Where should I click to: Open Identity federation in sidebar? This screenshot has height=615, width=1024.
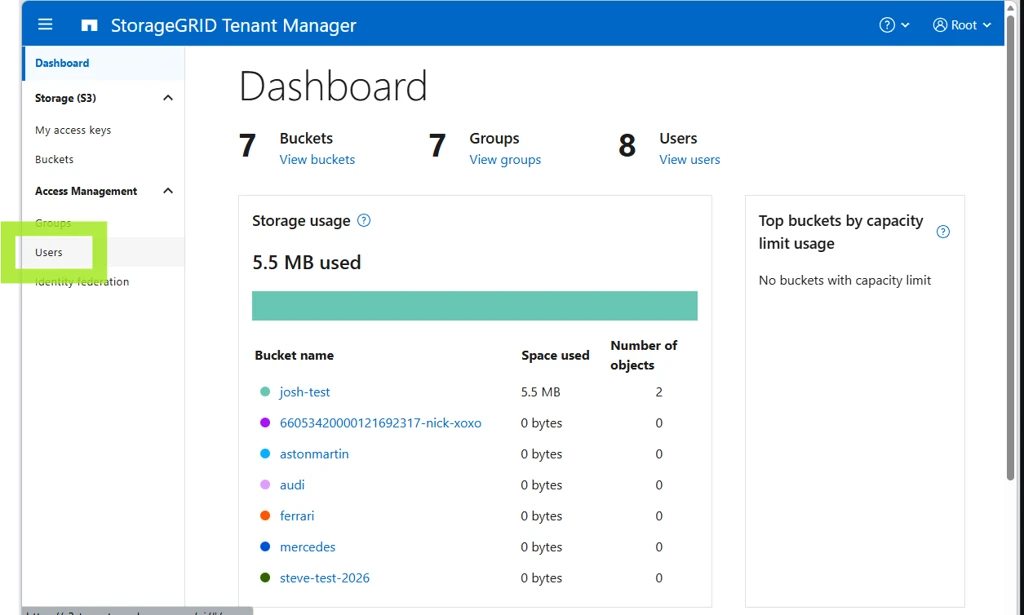point(82,281)
